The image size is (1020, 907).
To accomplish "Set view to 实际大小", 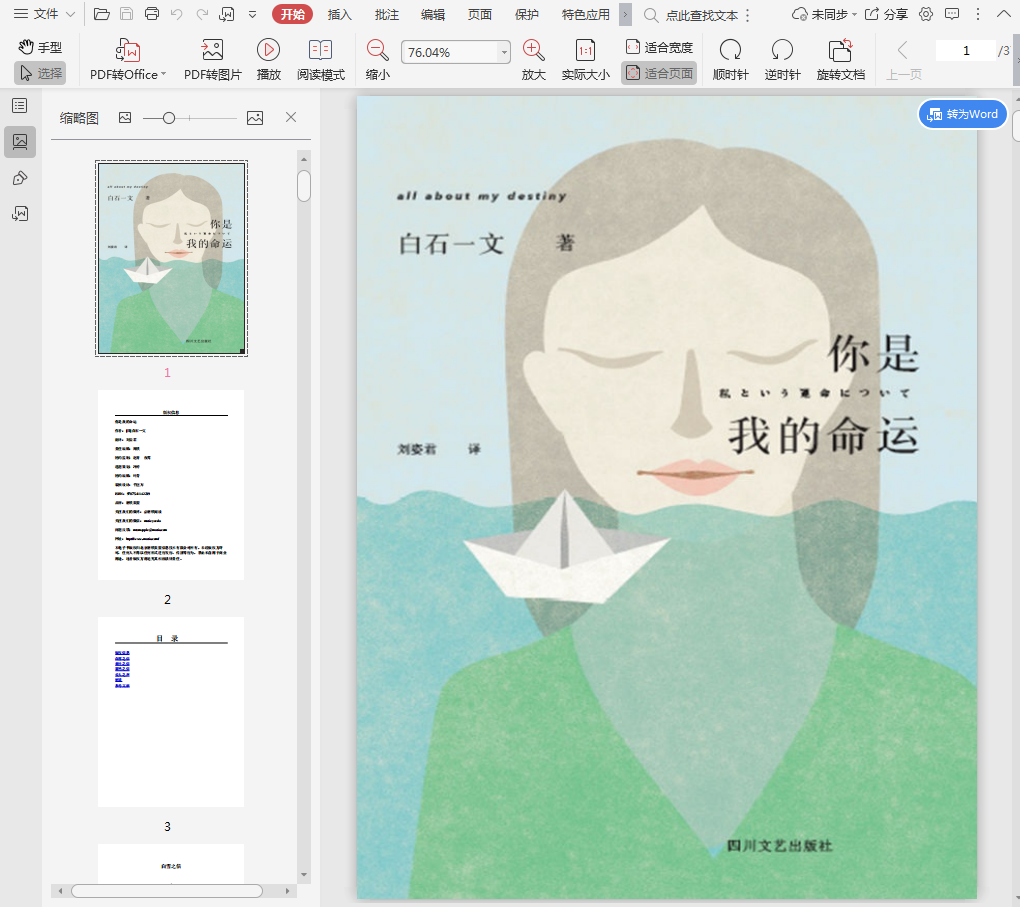I will [x=585, y=59].
